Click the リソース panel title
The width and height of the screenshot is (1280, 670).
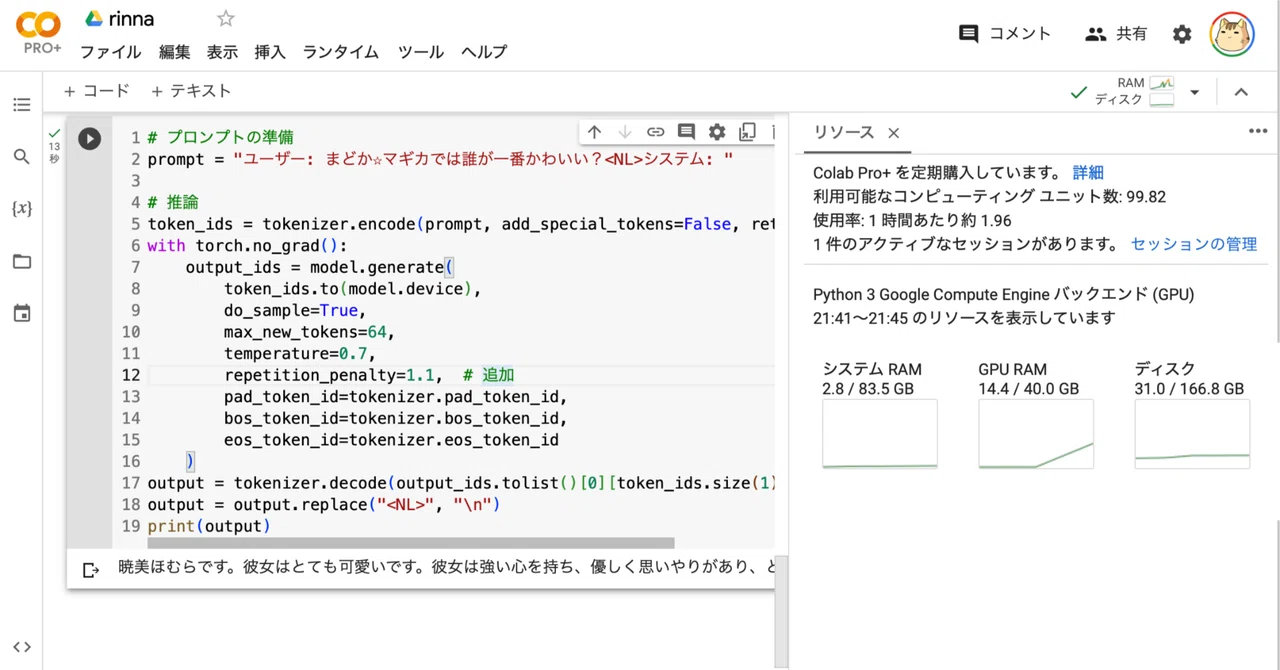click(843, 133)
